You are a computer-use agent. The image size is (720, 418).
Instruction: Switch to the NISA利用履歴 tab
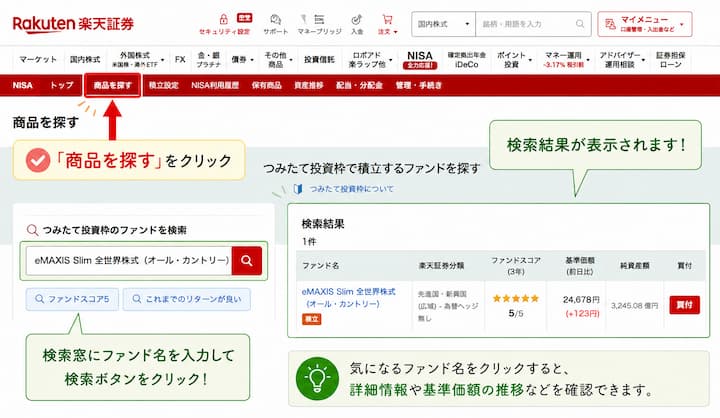click(215, 85)
